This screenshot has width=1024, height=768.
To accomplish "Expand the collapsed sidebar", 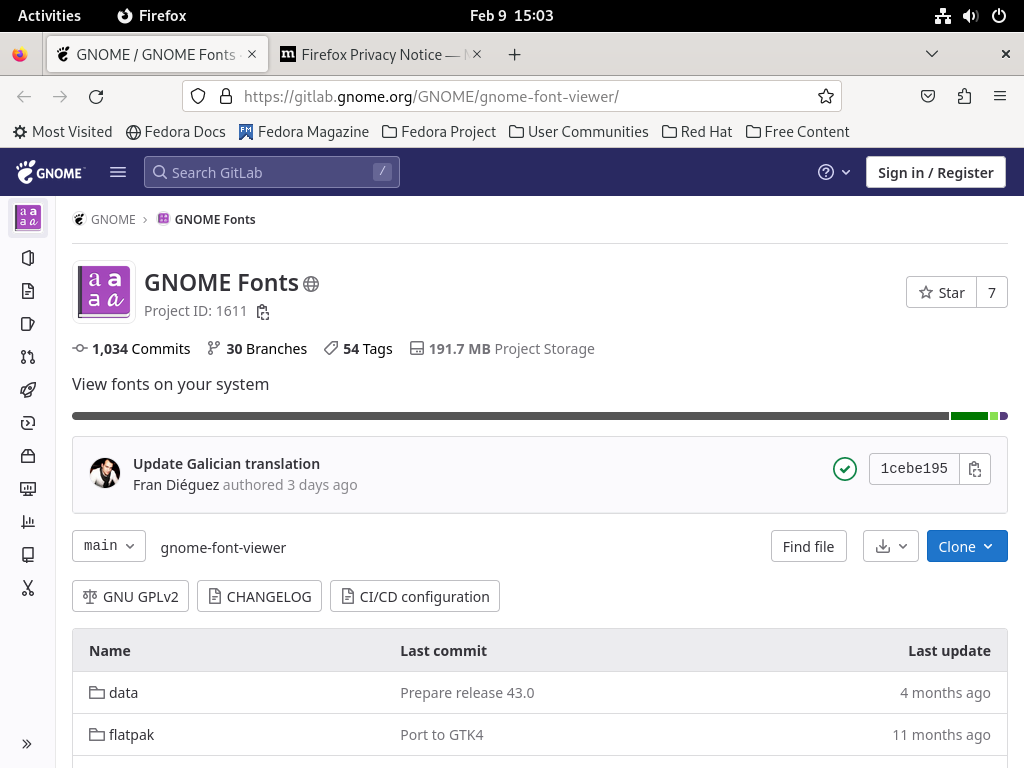I will point(27,744).
